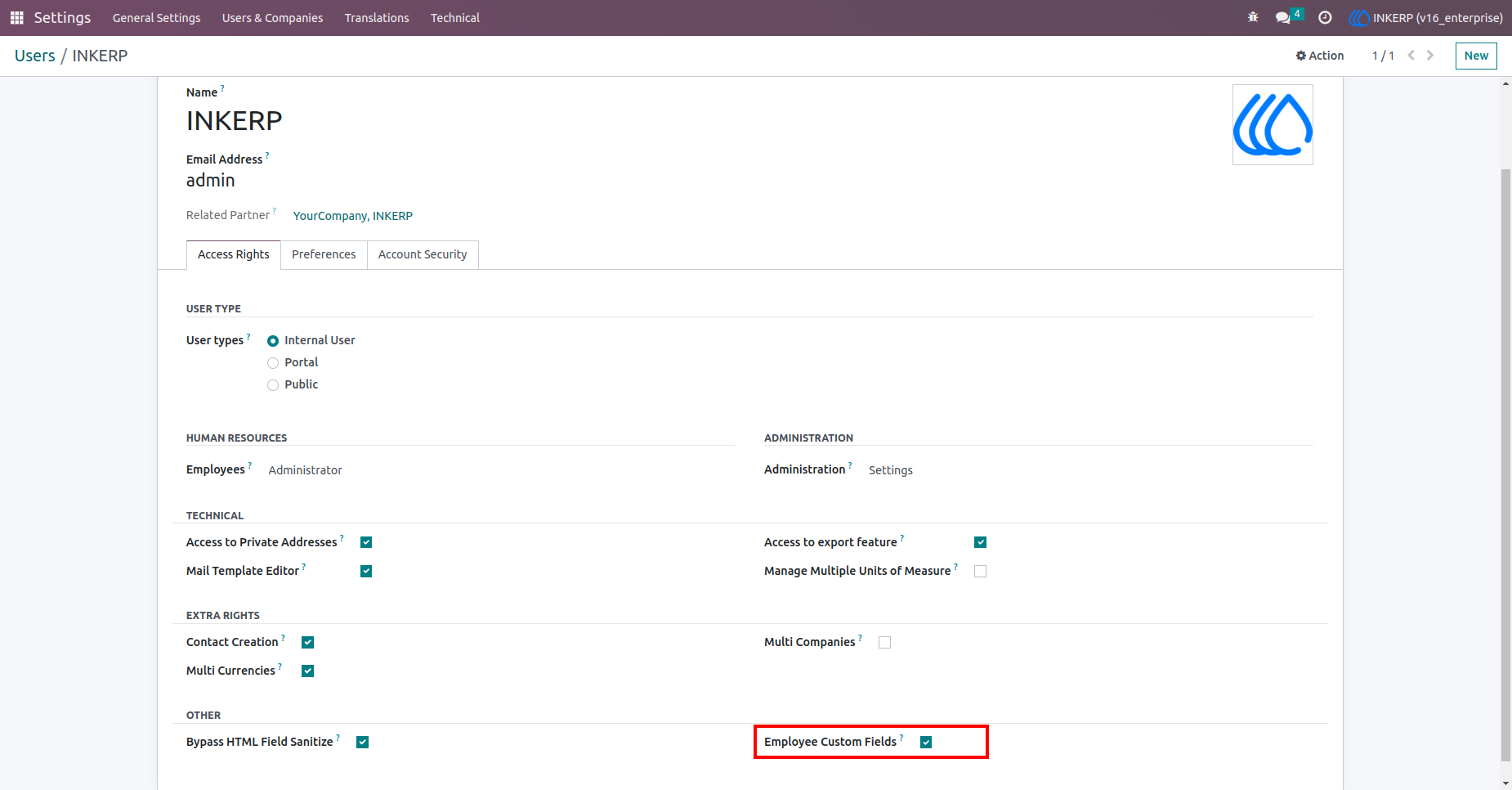Click the admin email address field
This screenshot has height=790, width=1512.
point(211,181)
